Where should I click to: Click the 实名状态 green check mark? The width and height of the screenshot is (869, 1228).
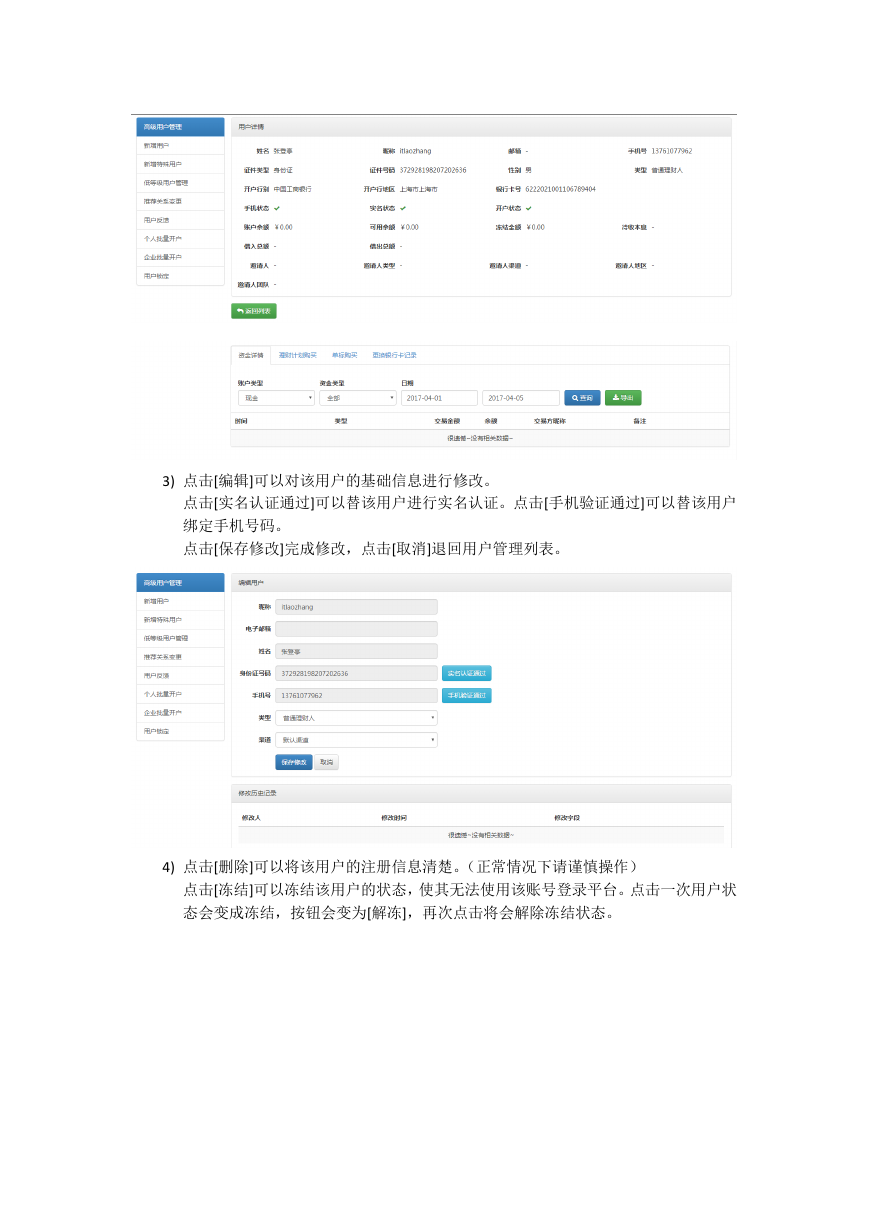tap(403, 208)
